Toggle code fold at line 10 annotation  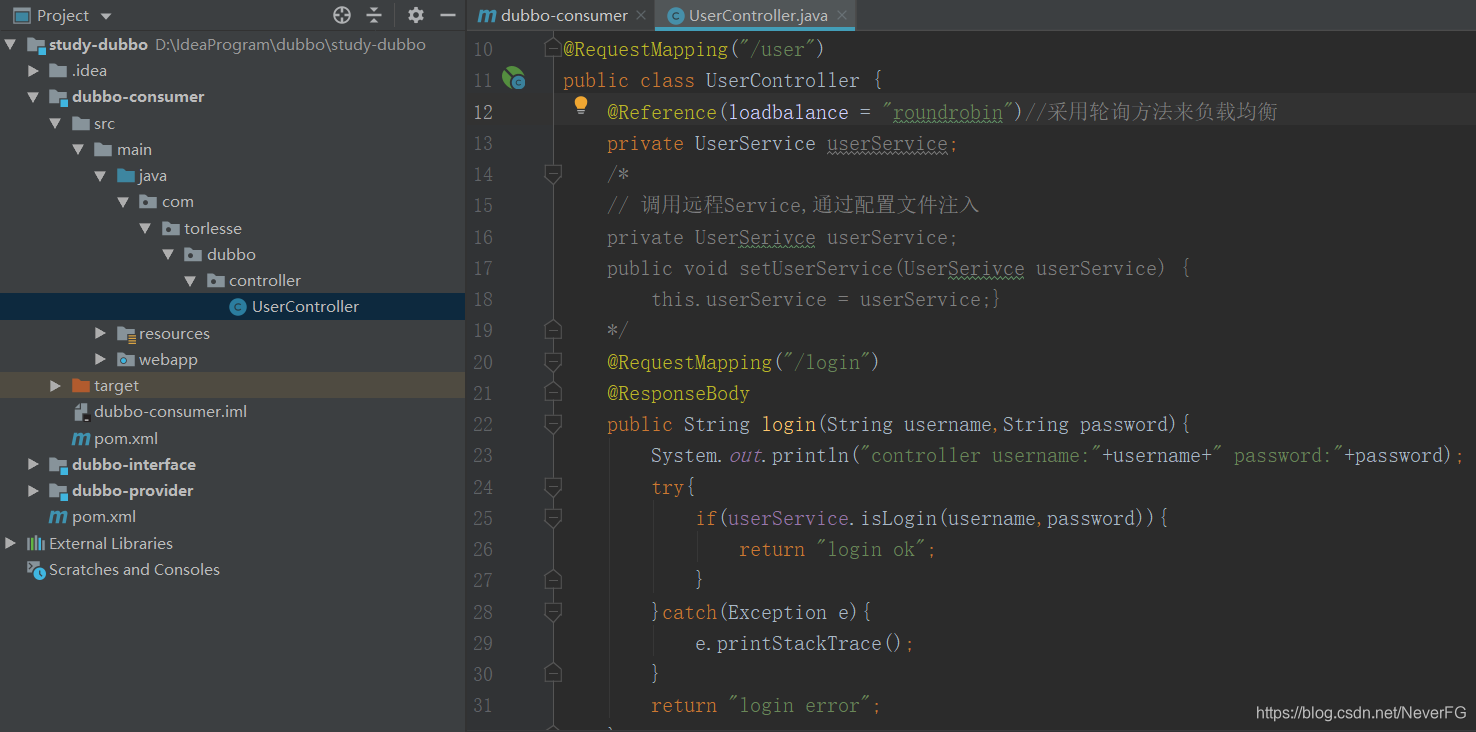point(553,48)
